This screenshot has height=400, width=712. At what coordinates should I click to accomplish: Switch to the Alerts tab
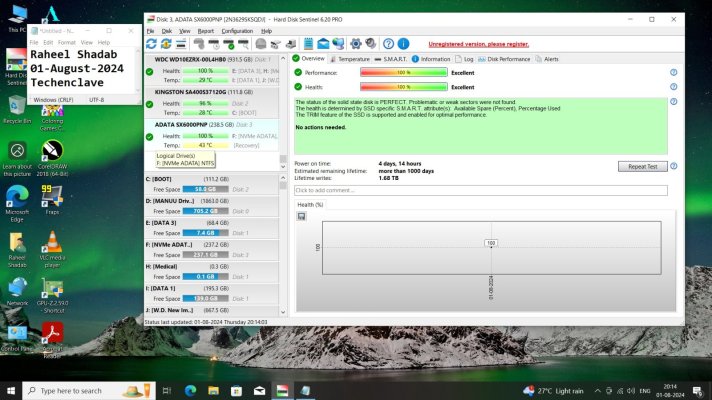(547, 59)
